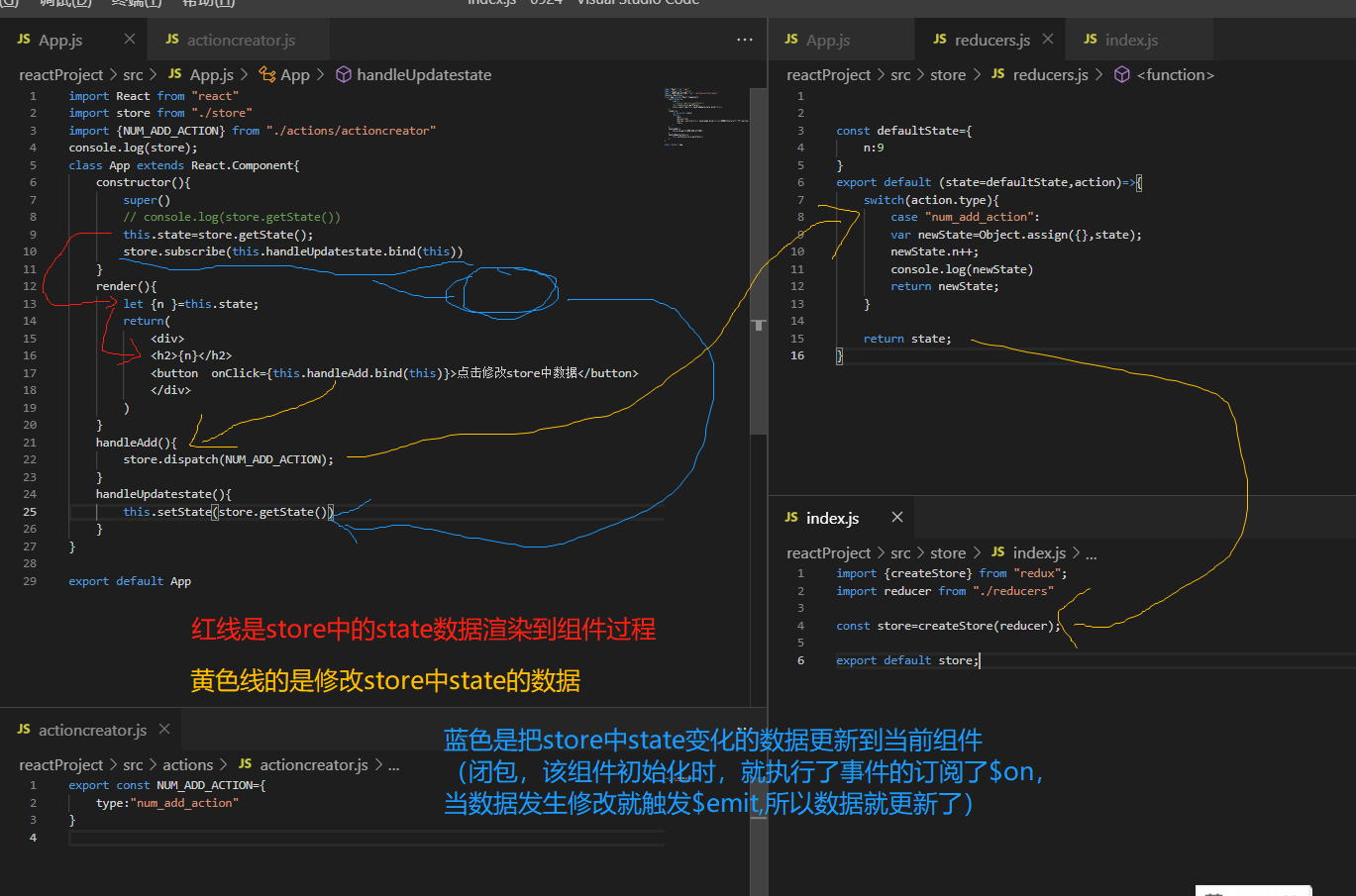Place cursor on 'console.log(store);' line
This screenshot has width=1356, height=896.
(x=133, y=148)
